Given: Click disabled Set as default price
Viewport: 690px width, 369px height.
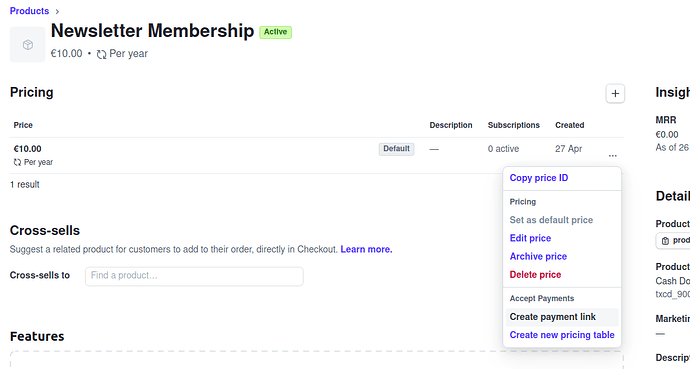Looking at the screenshot, I should (551, 220).
